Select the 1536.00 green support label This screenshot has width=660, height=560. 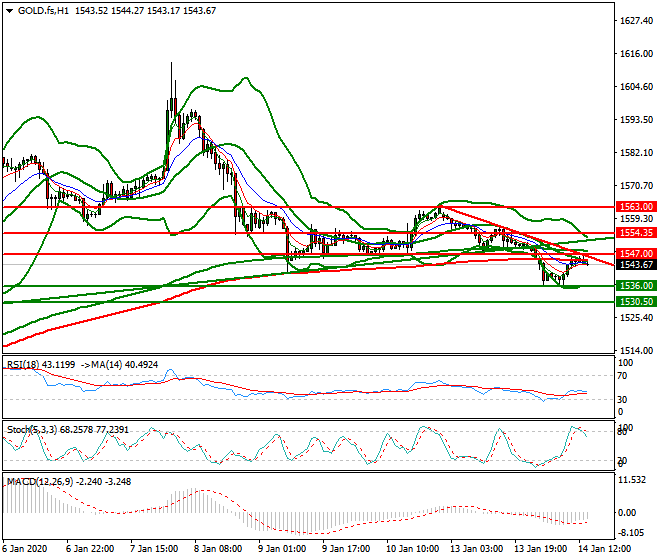[x=636, y=286]
